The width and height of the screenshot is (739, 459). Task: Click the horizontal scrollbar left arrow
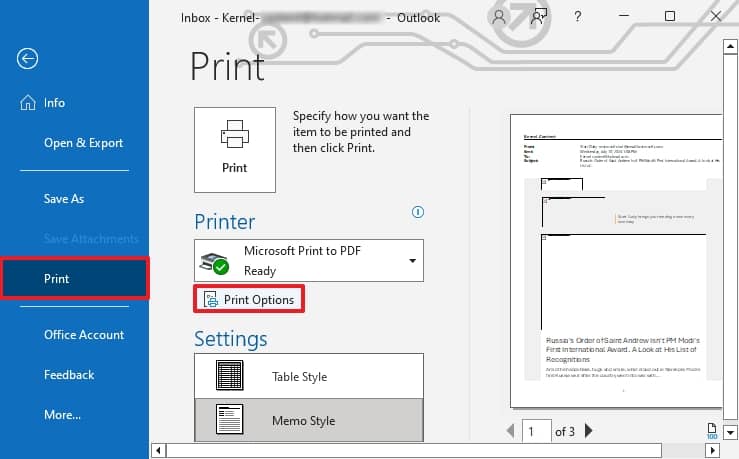pos(158,451)
